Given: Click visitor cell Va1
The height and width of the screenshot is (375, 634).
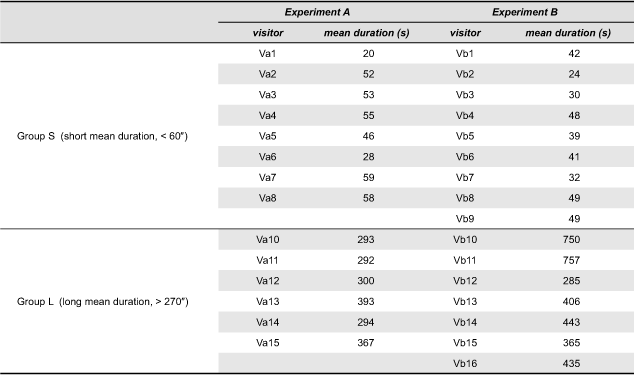Looking at the screenshot, I should 267,53.
